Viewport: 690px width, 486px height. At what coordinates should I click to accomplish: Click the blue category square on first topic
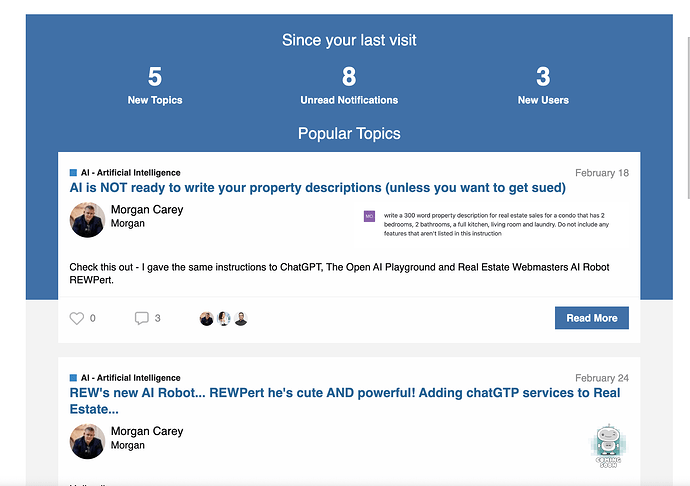pyautogui.click(x=73, y=173)
